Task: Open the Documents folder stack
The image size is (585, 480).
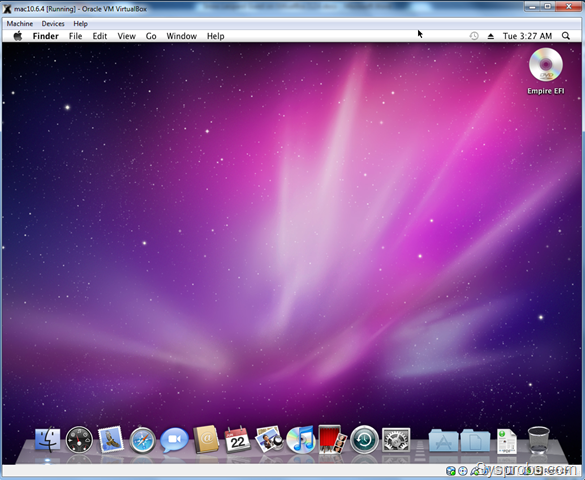Action: 475,440
